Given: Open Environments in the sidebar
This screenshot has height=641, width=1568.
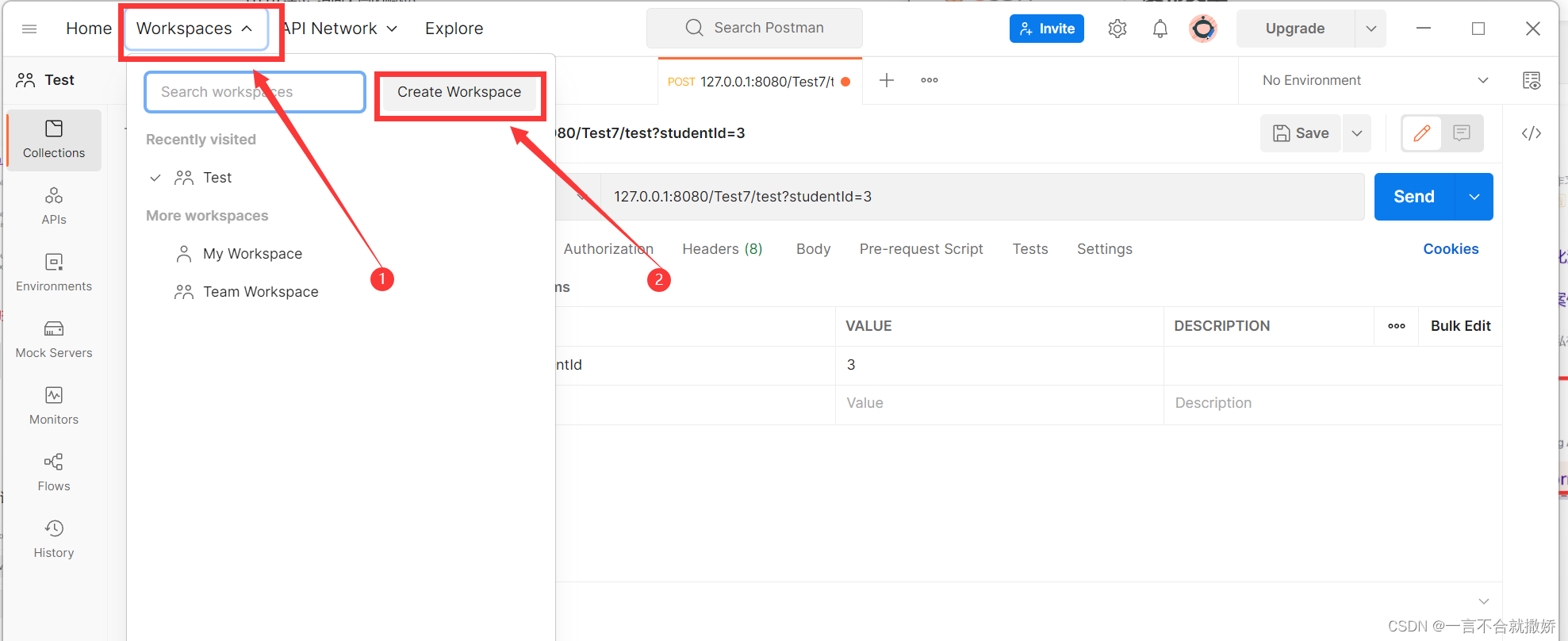Looking at the screenshot, I should click(x=54, y=273).
